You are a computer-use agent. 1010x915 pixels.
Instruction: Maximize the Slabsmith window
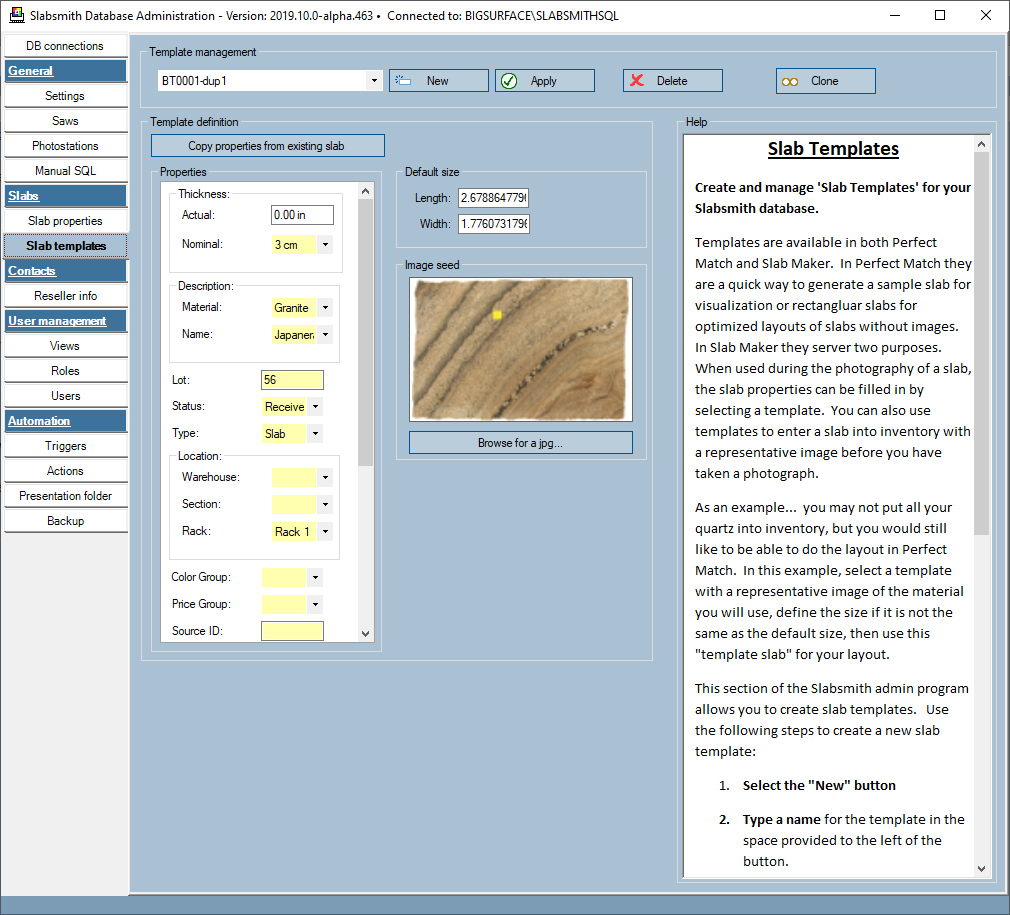click(x=940, y=15)
